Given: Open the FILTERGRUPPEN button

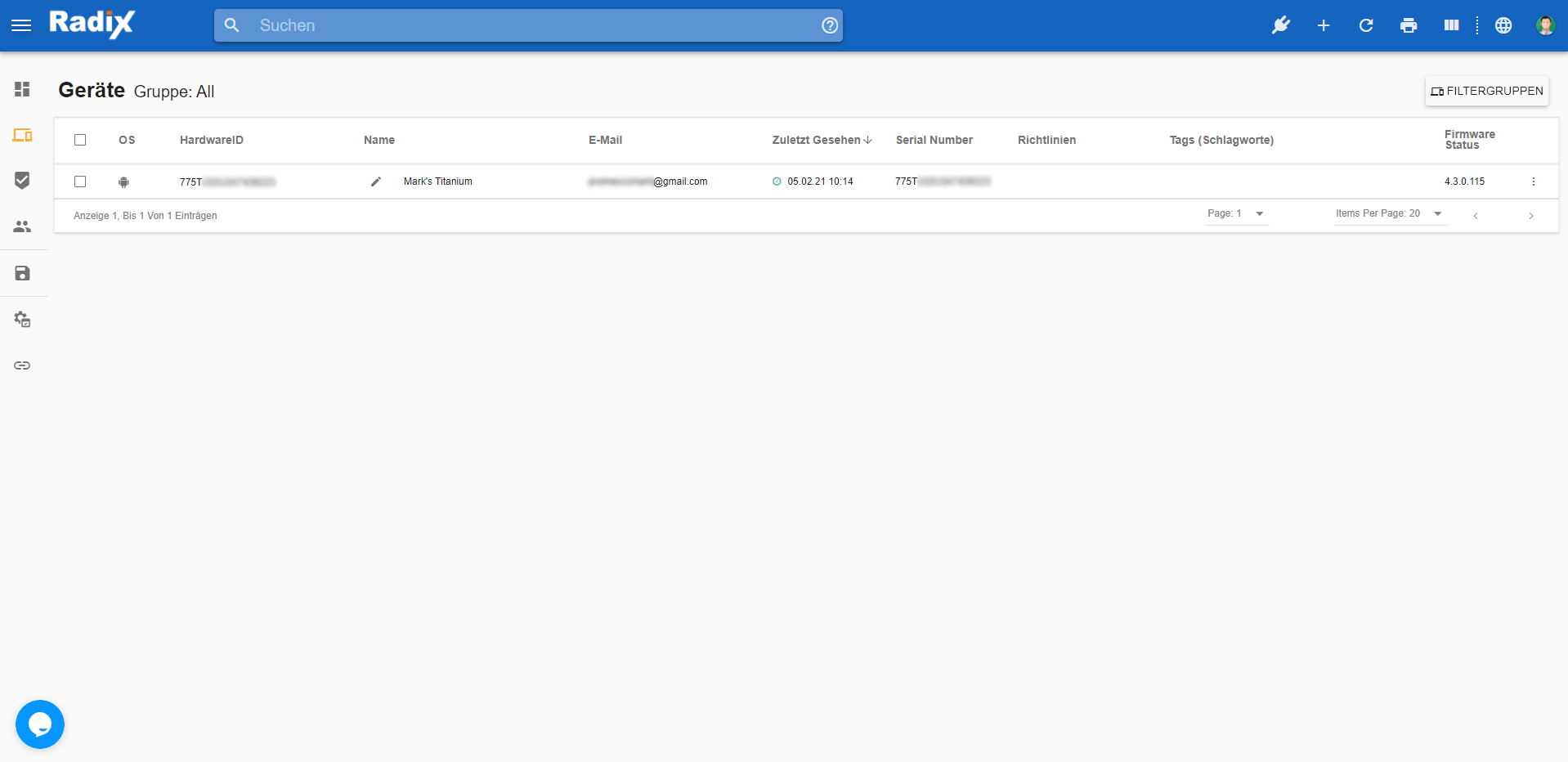Looking at the screenshot, I should pyautogui.click(x=1486, y=91).
